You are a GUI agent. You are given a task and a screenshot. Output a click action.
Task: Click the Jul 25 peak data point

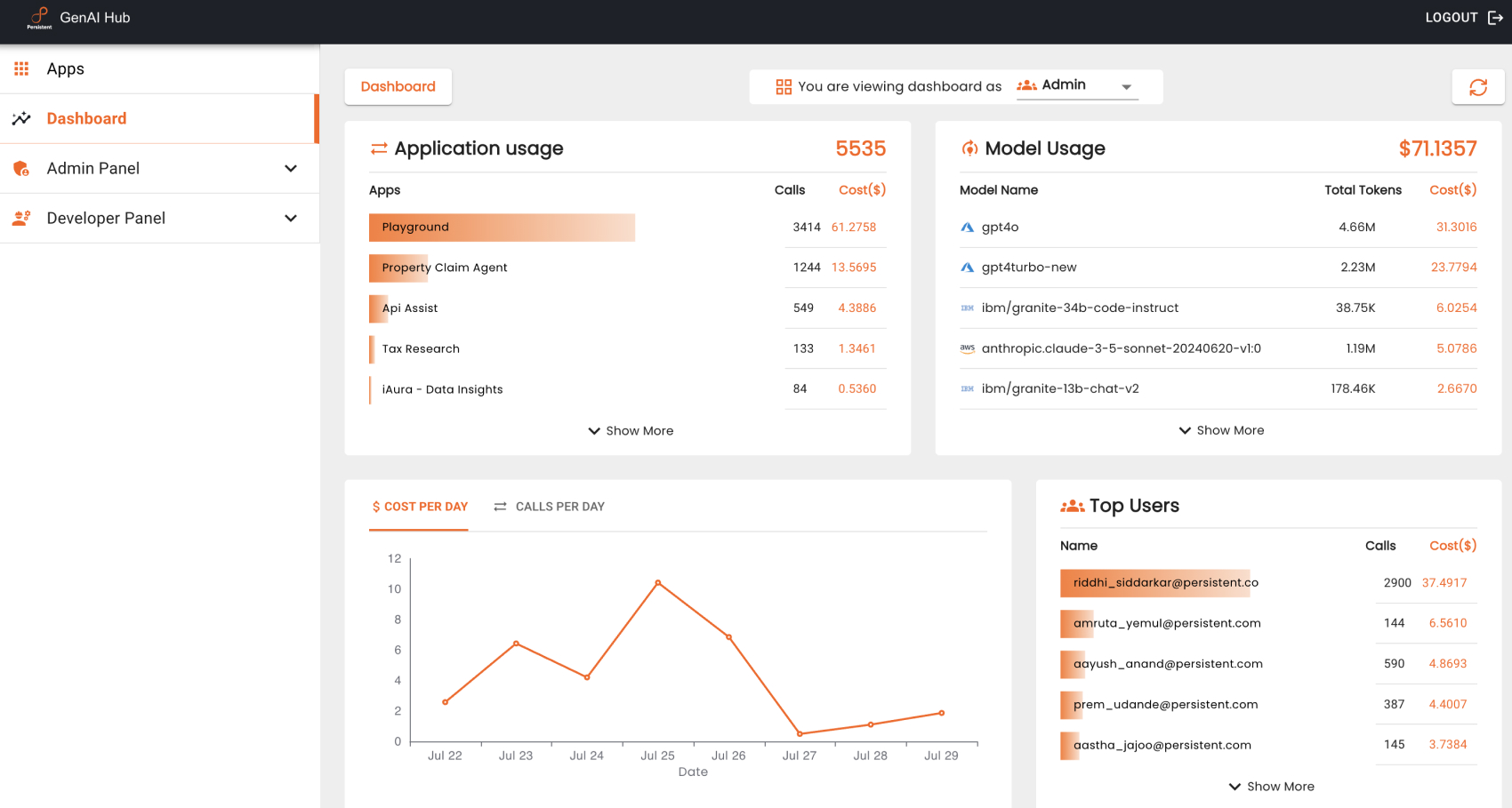coord(657,584)
